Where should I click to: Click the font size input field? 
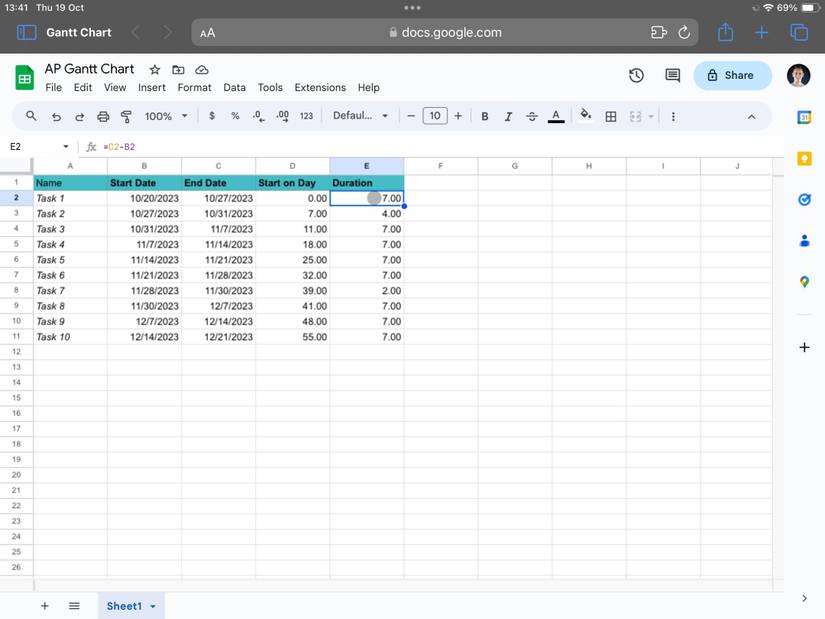pyautogui.click(x=434, y=116)
